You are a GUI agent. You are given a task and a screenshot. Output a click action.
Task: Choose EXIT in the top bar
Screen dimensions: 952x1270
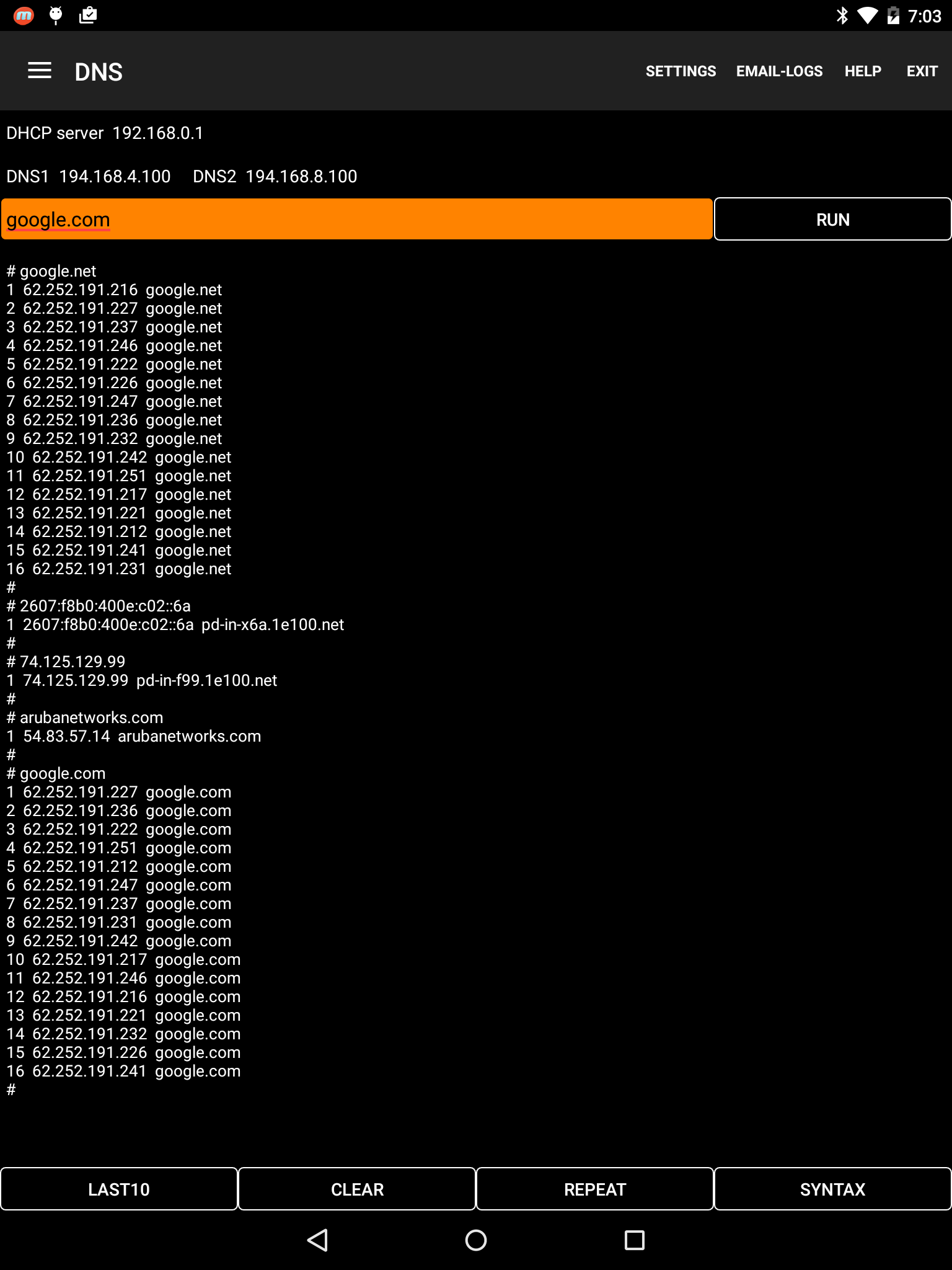(x=922, y=71)
